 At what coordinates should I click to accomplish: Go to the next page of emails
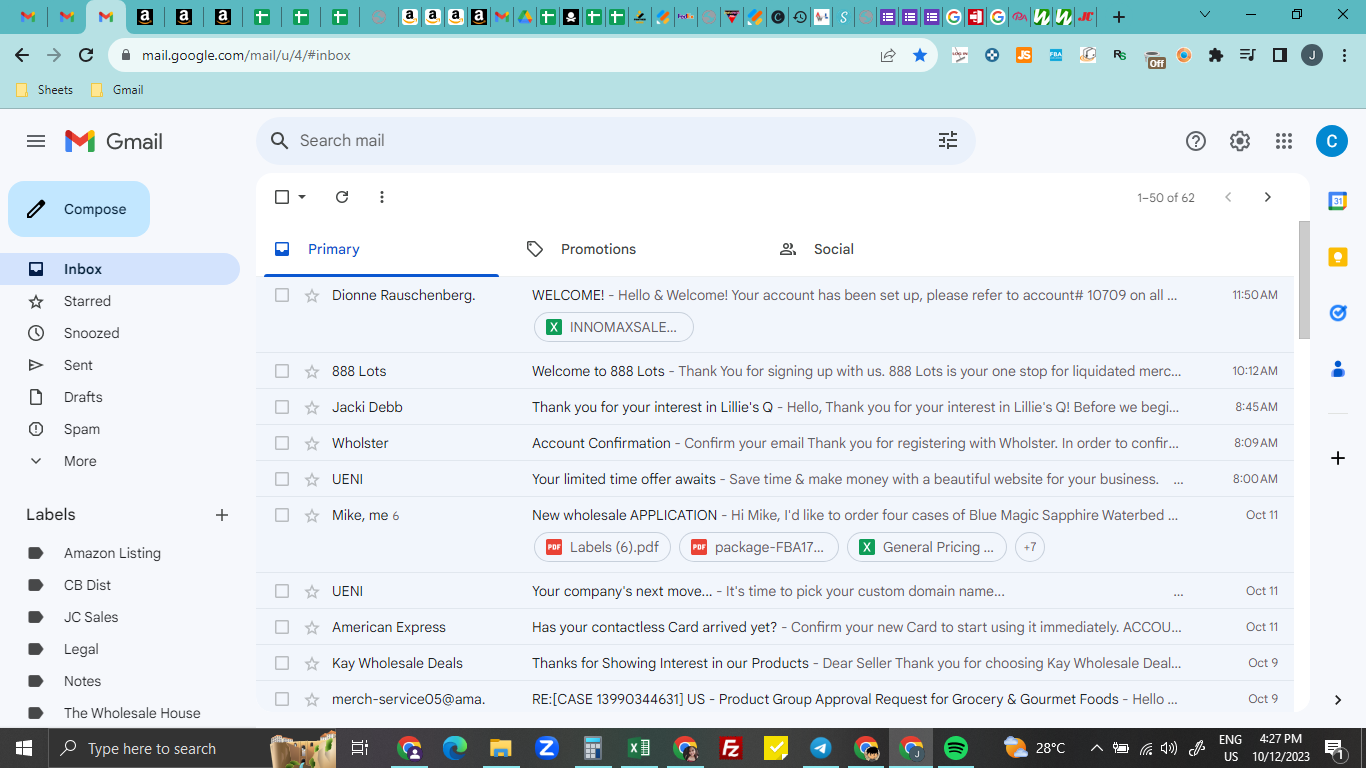pyautogui.click(x=1268, y=197)
